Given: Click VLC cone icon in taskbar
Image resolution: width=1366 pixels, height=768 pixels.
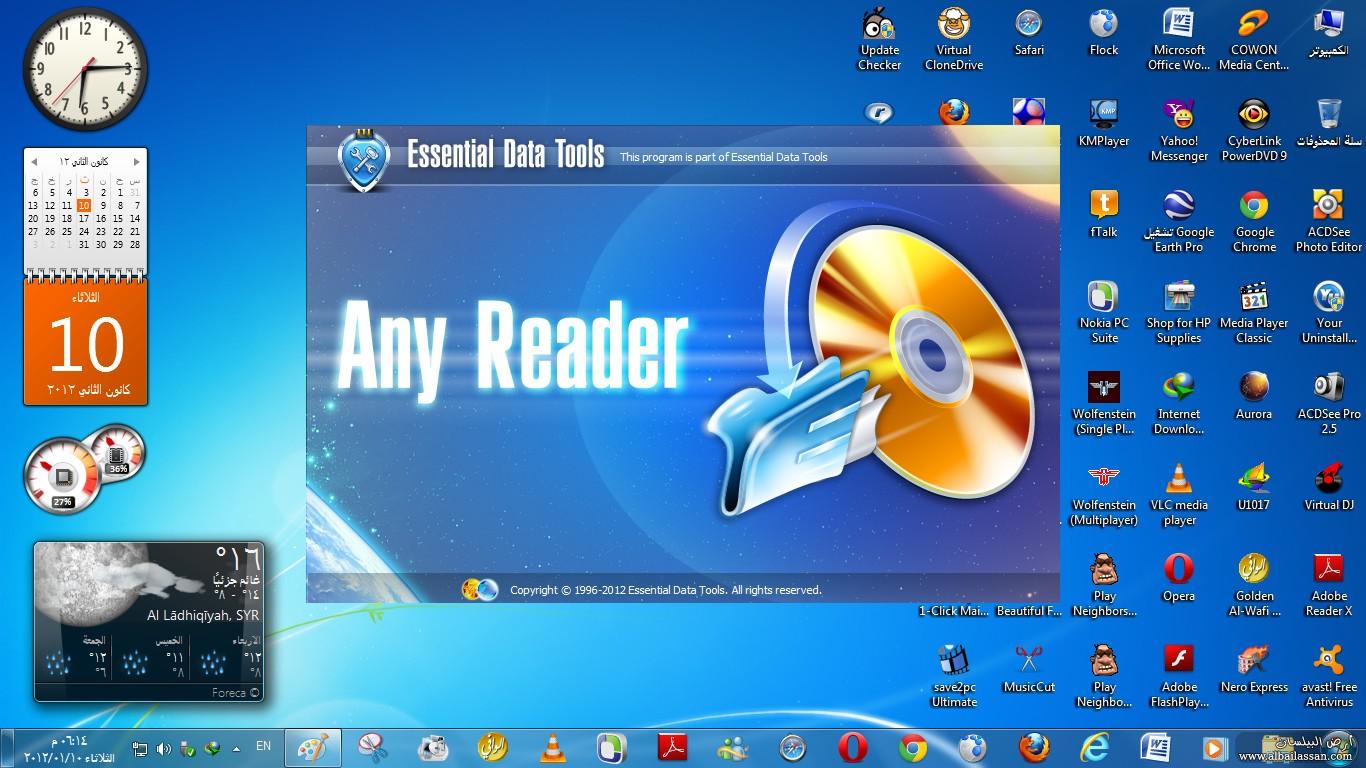Looking at the screenshot, I should (x=552, y=748).
